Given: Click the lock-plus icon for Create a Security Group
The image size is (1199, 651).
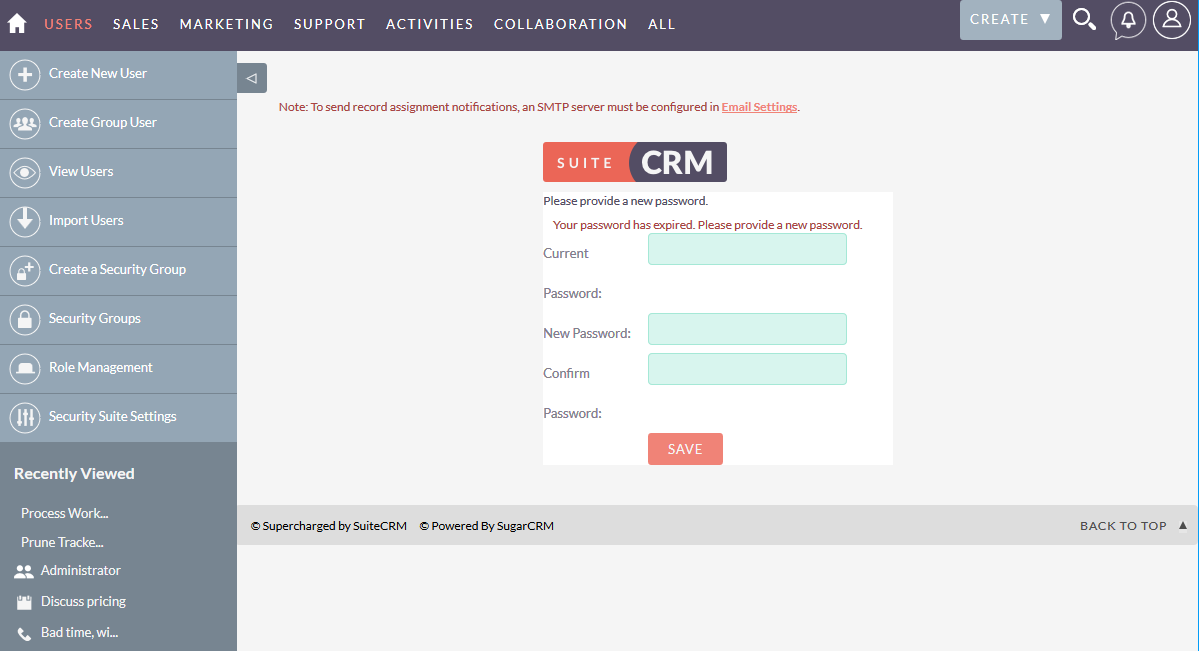Looking at the screenshot, I should coord(24,270).
